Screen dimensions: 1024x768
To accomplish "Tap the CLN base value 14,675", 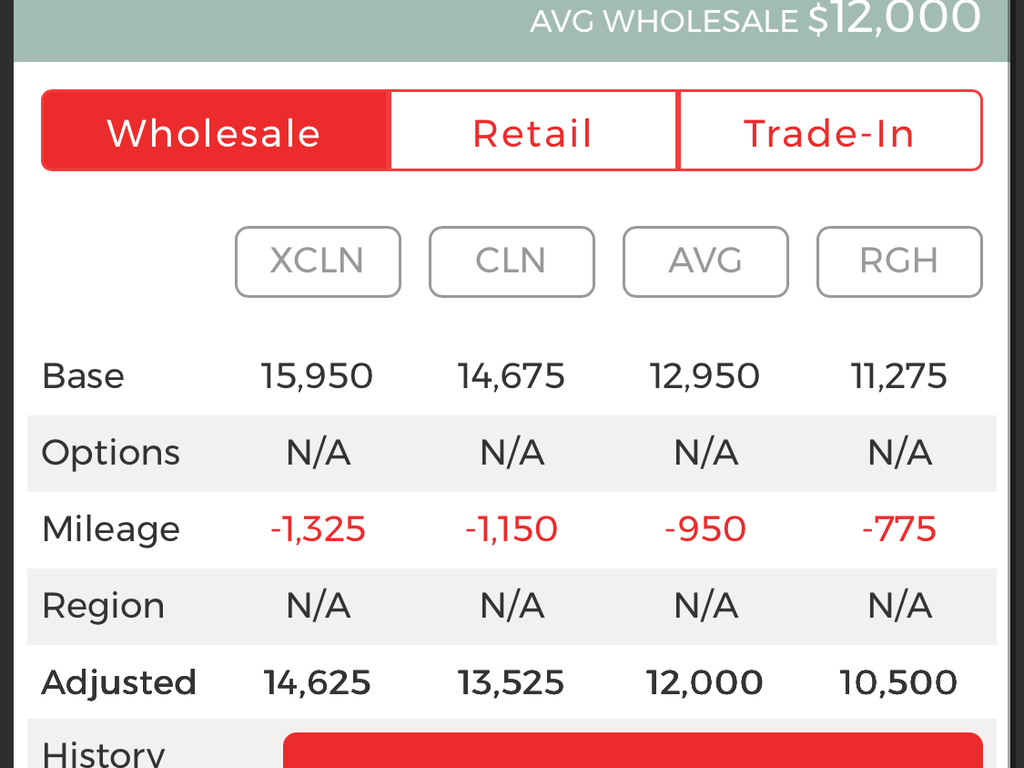I will click(x=511, y=376).
